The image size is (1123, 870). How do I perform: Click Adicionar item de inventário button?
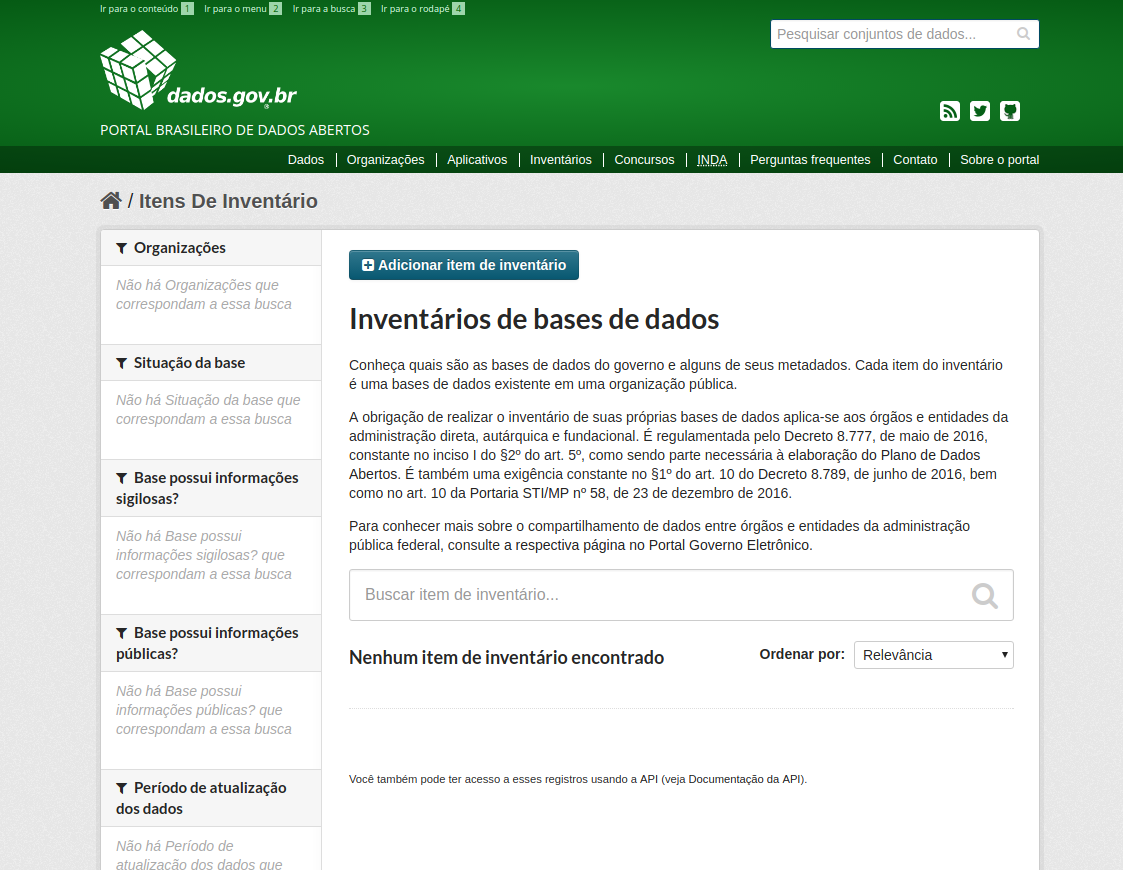[x=463, y=265]
